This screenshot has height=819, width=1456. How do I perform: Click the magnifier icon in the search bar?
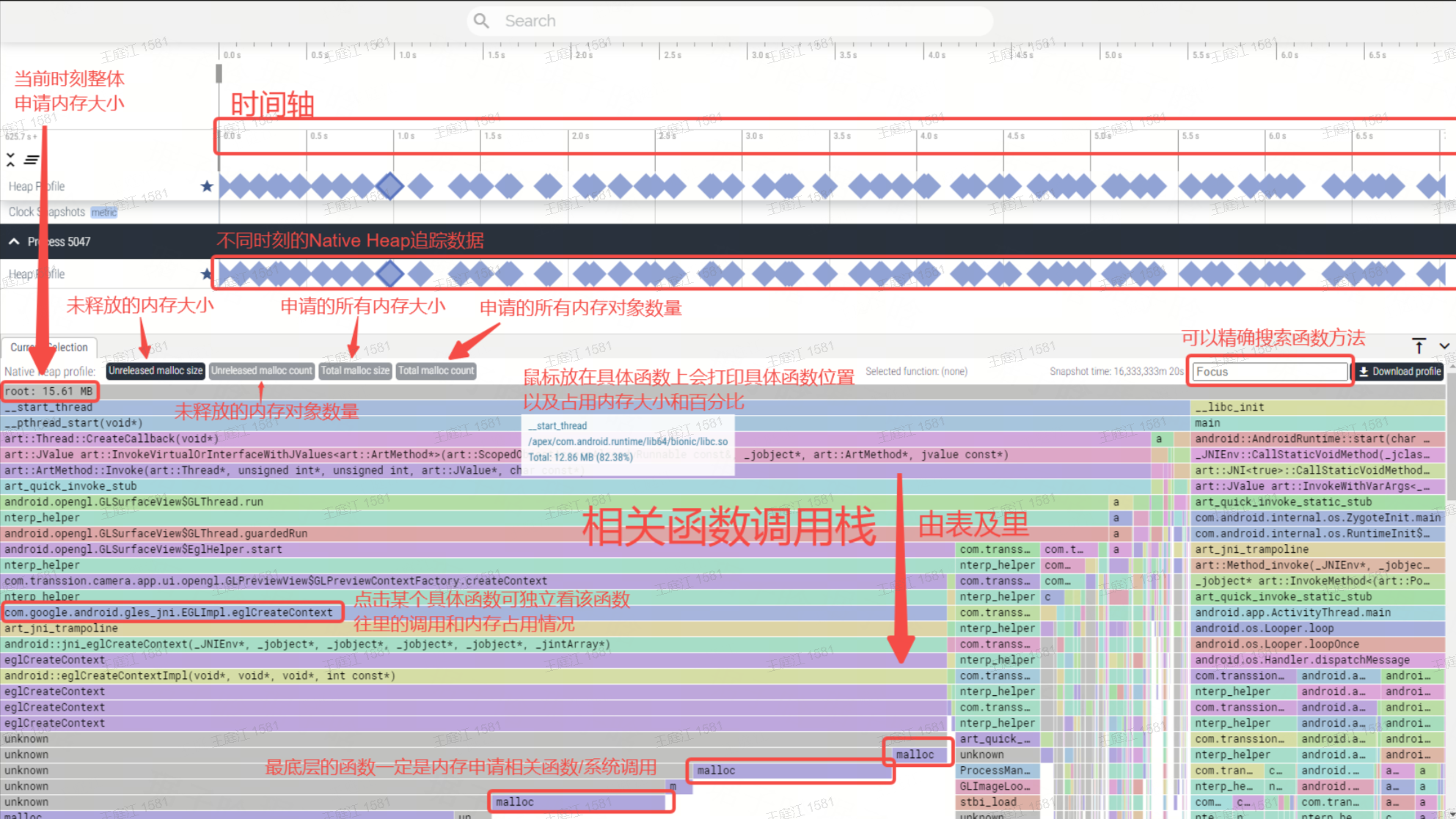pos(481,21)
